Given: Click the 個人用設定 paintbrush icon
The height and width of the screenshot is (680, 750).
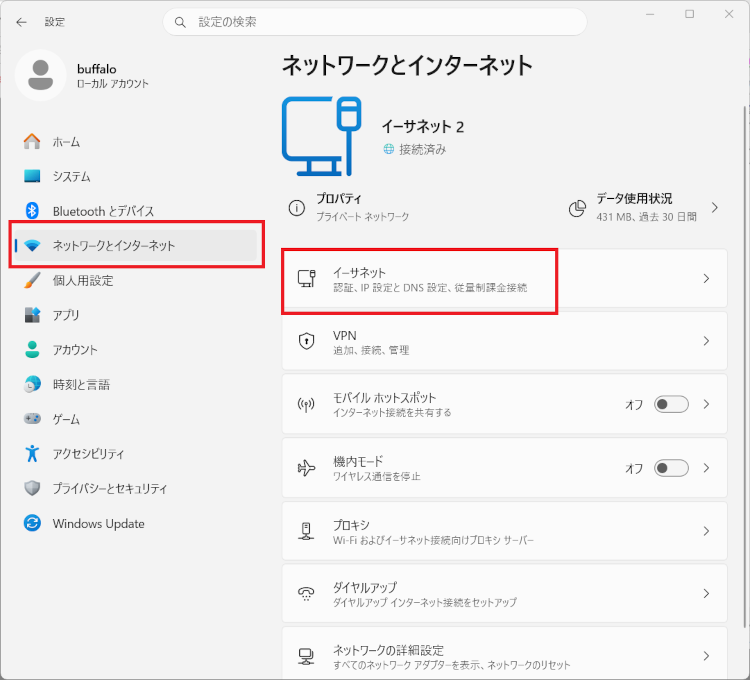Looking at the screenshot, I should [x=32, y=280].
